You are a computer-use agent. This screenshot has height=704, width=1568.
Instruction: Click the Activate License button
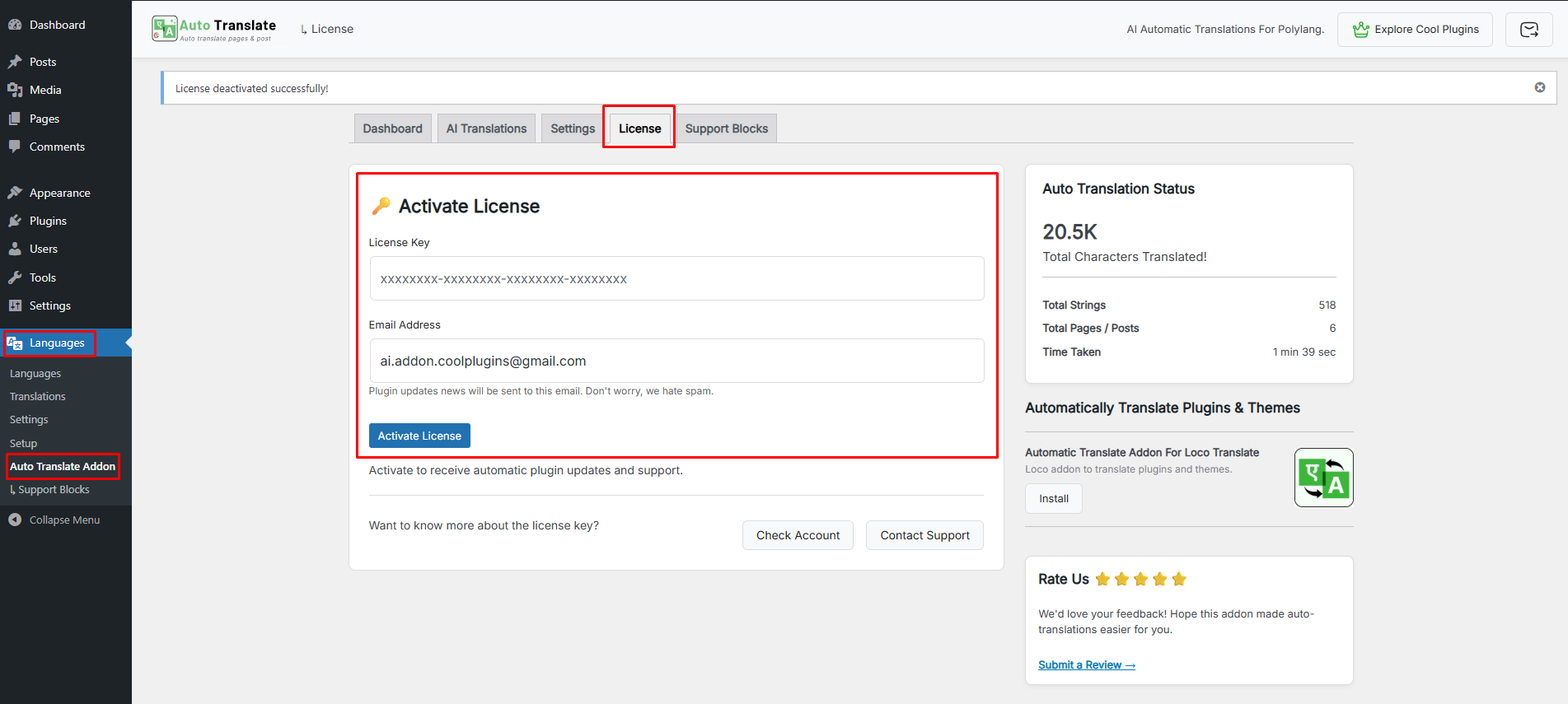click(x=419, y=436)
